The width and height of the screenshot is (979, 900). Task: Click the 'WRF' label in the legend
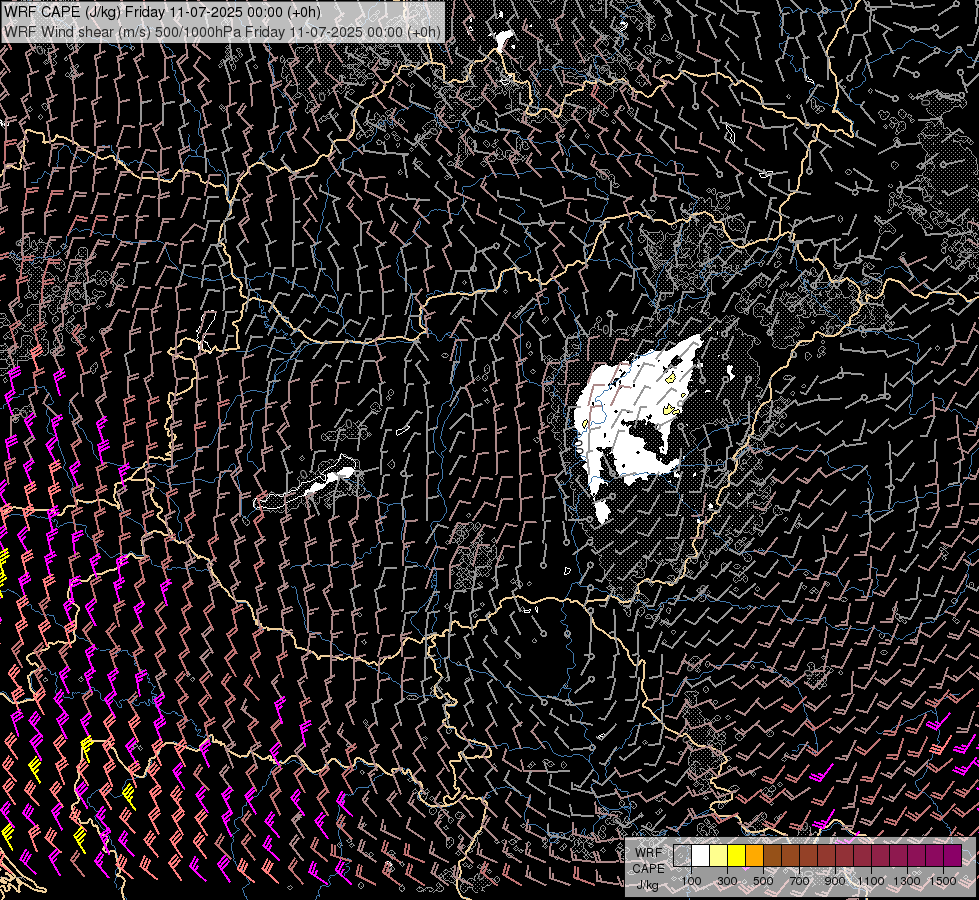point(649,853)
